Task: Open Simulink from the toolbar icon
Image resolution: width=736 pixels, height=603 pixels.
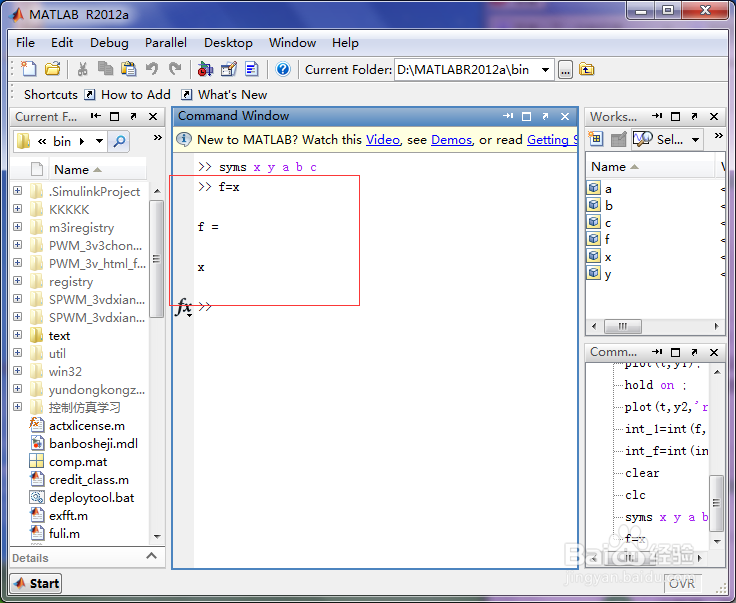Action: [x=205, y=69]
